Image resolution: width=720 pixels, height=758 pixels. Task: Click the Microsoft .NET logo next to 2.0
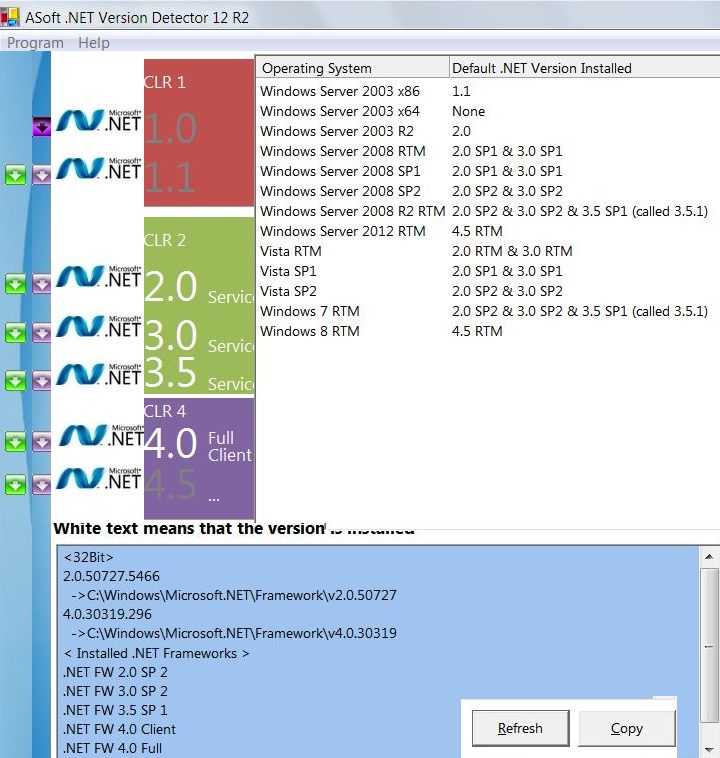click(99, 277)
